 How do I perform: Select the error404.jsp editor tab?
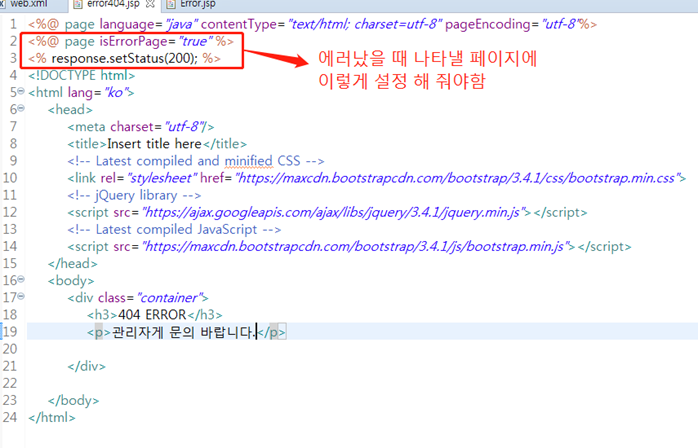(x=113, y=4)
